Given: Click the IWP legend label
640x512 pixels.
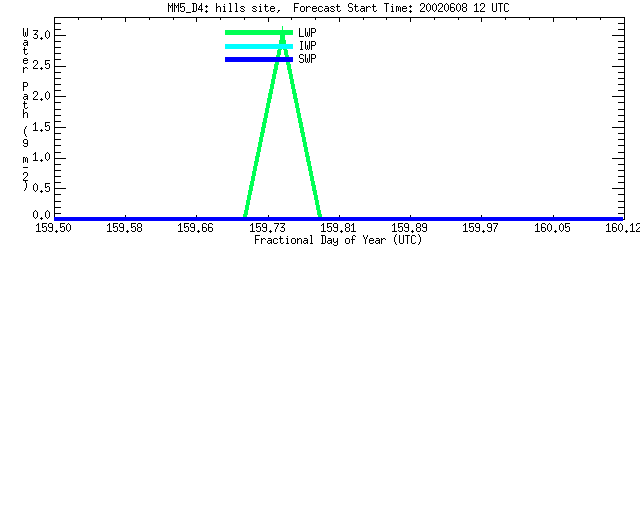Looking at the screenshot, I should tap(307, 46).
